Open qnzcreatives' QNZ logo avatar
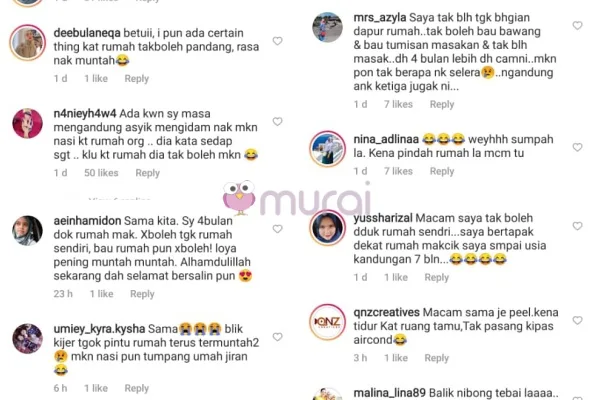This screenshot has height=400, width=600. click(x=327, y=322)
